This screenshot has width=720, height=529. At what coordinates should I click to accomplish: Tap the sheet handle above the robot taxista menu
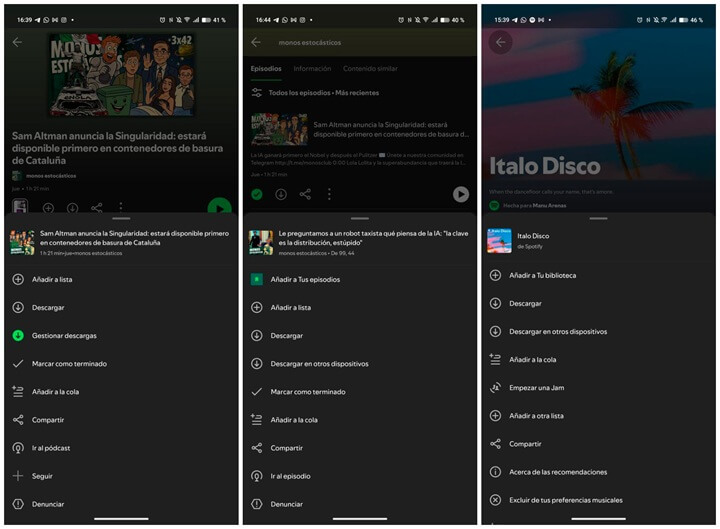coord(360,219)
